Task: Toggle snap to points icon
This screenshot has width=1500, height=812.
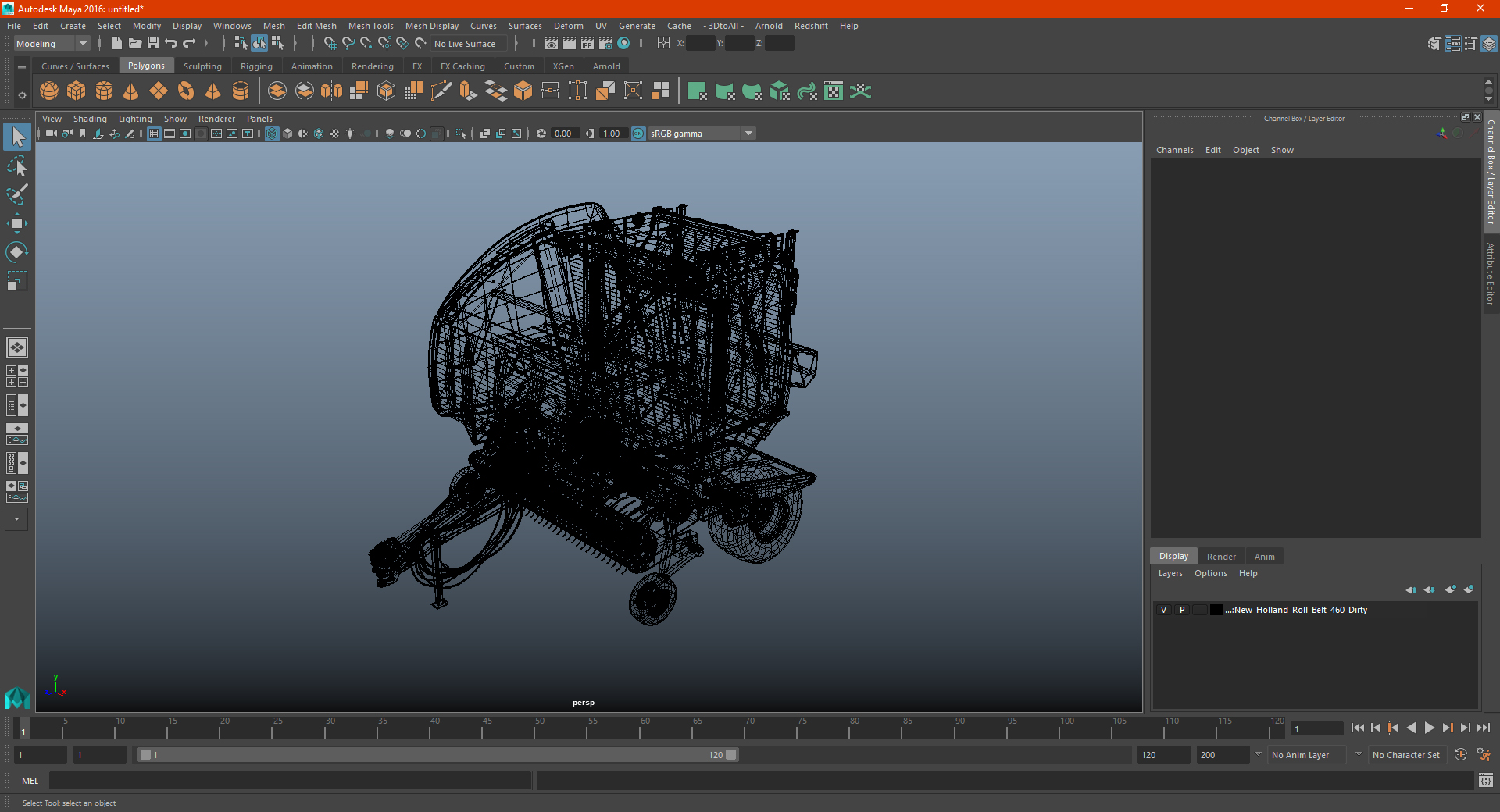Action: coord(366,44)
